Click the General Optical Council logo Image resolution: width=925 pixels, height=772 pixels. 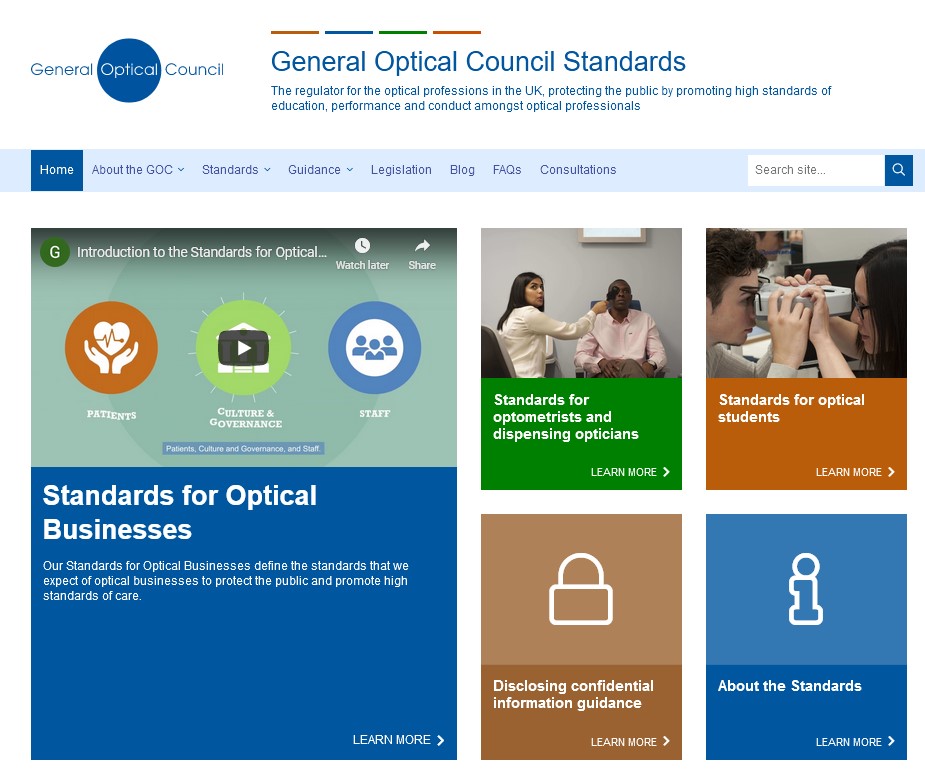[x=128, y=70]
